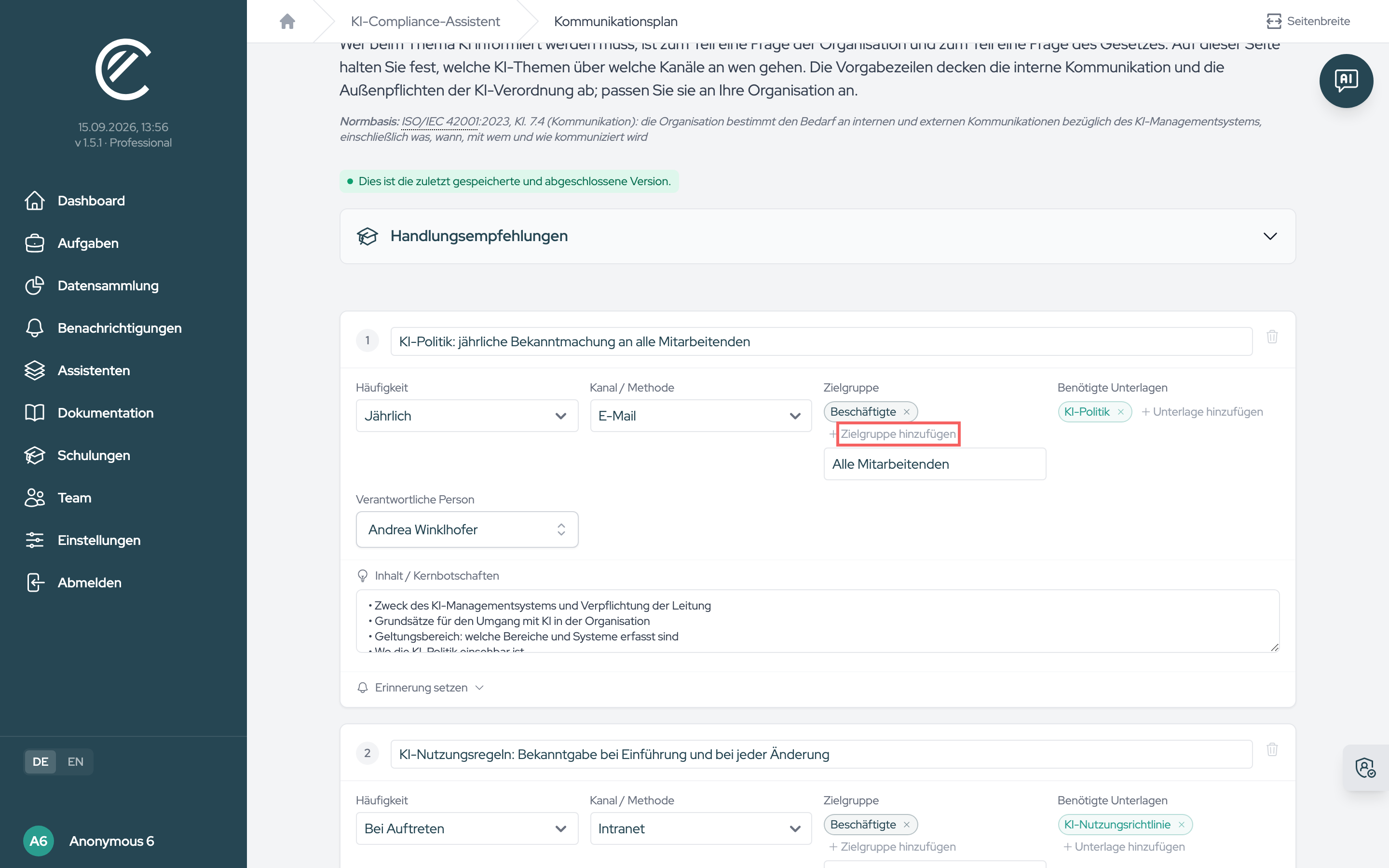Open the privacy shield widget
Image resolution: width=1389 pixels, height=868 pixels.
(1365, 768)
